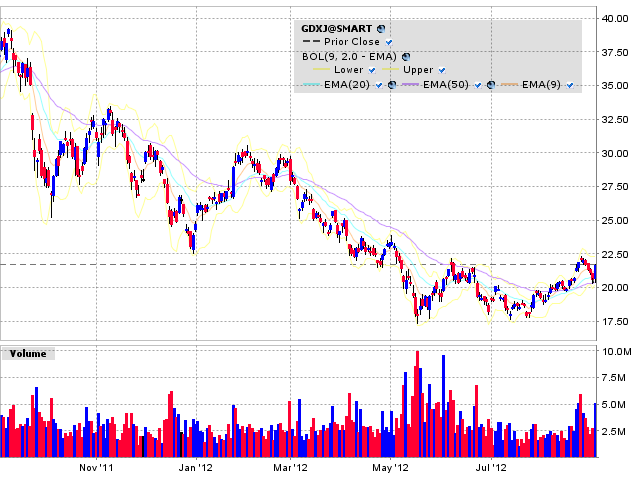Click the Lower legend label
This screenshot has height=480, width=640.
point(349,70)
